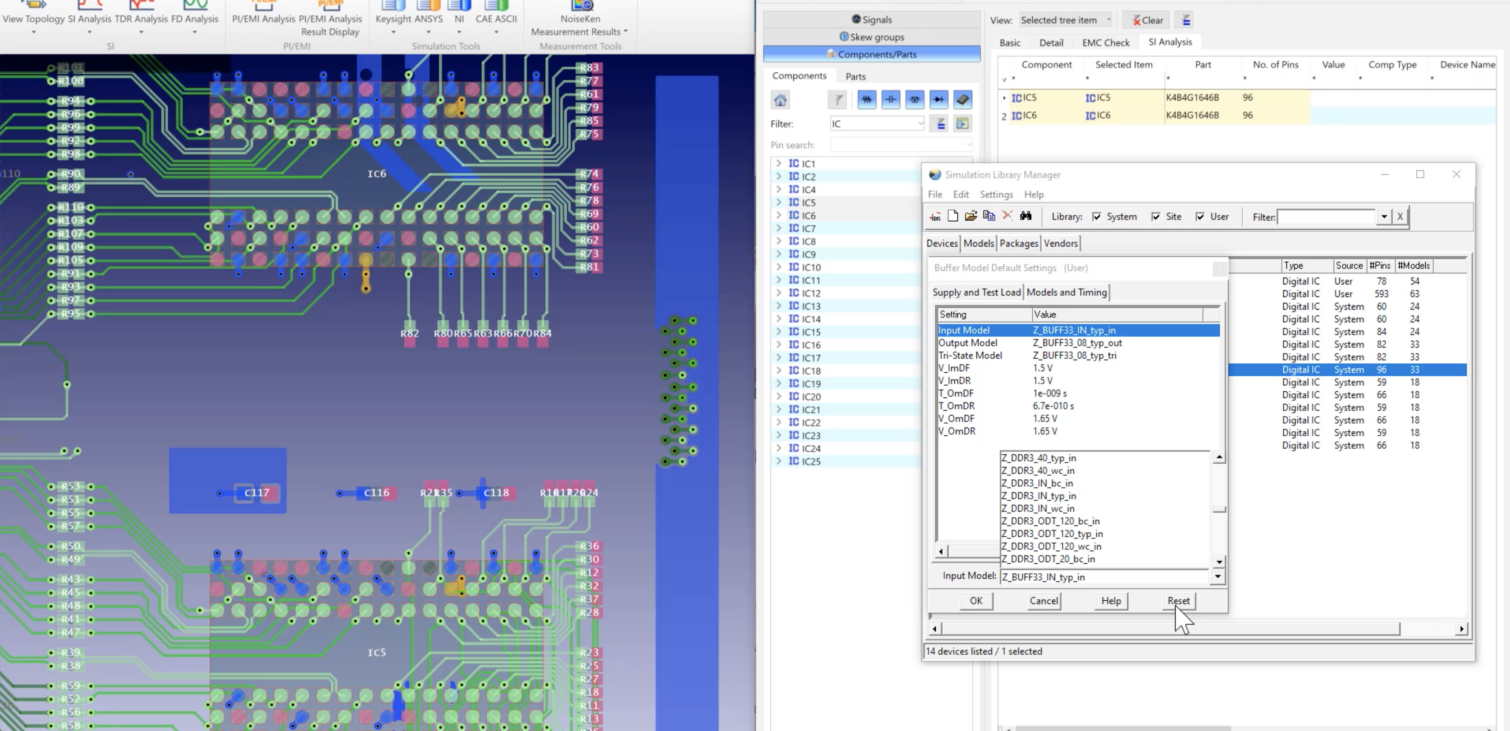Image resolution: width=1510 pixels, height=731 pixels.
Task: Open the Input Model dropdown arrow
Action: [1217, 576]
